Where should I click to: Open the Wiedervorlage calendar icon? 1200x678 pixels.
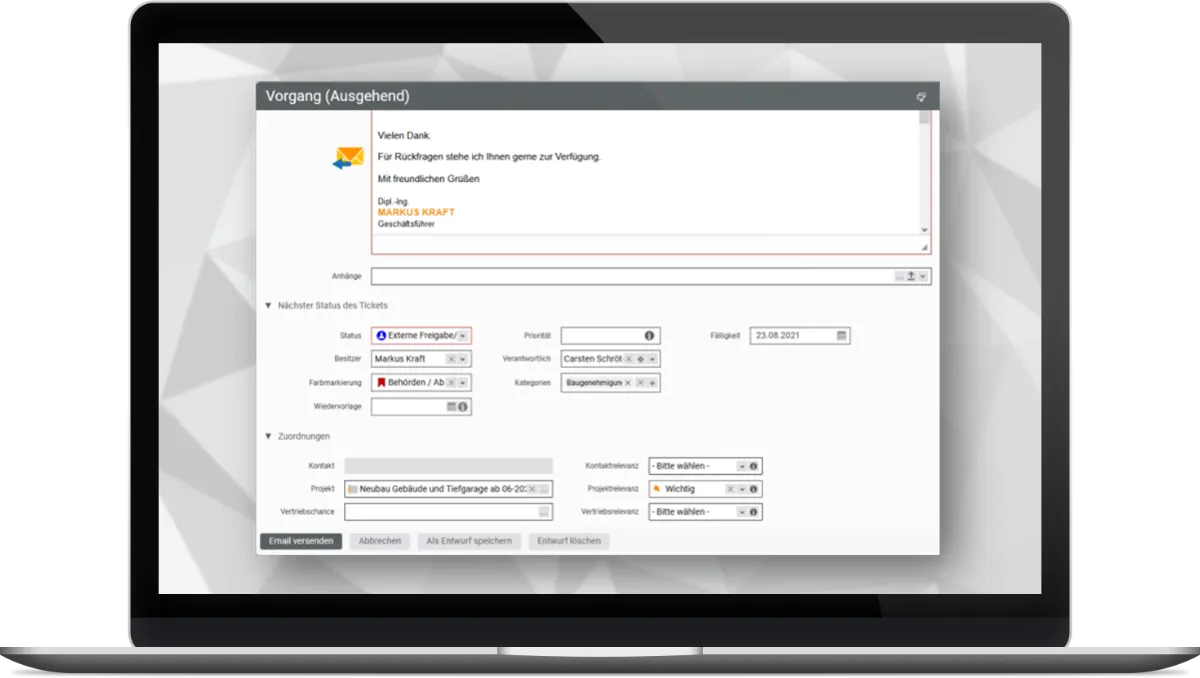pos(452,407)
